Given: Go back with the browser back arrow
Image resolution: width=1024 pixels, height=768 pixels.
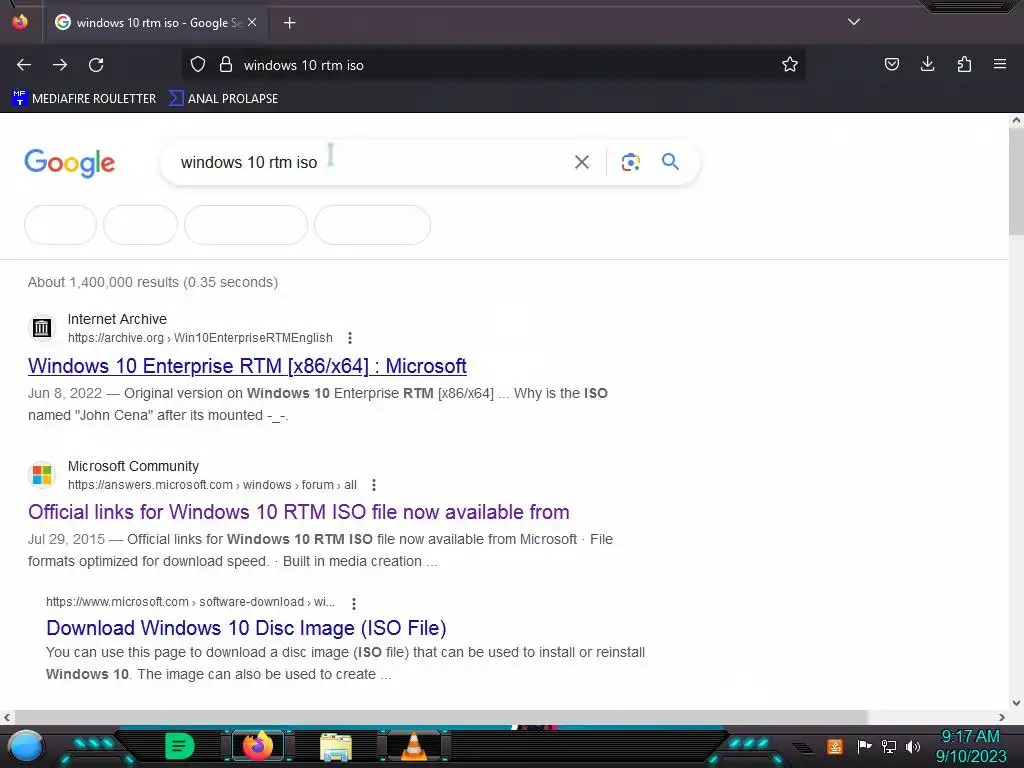Looking at the screenshot, I should point(24,65).
